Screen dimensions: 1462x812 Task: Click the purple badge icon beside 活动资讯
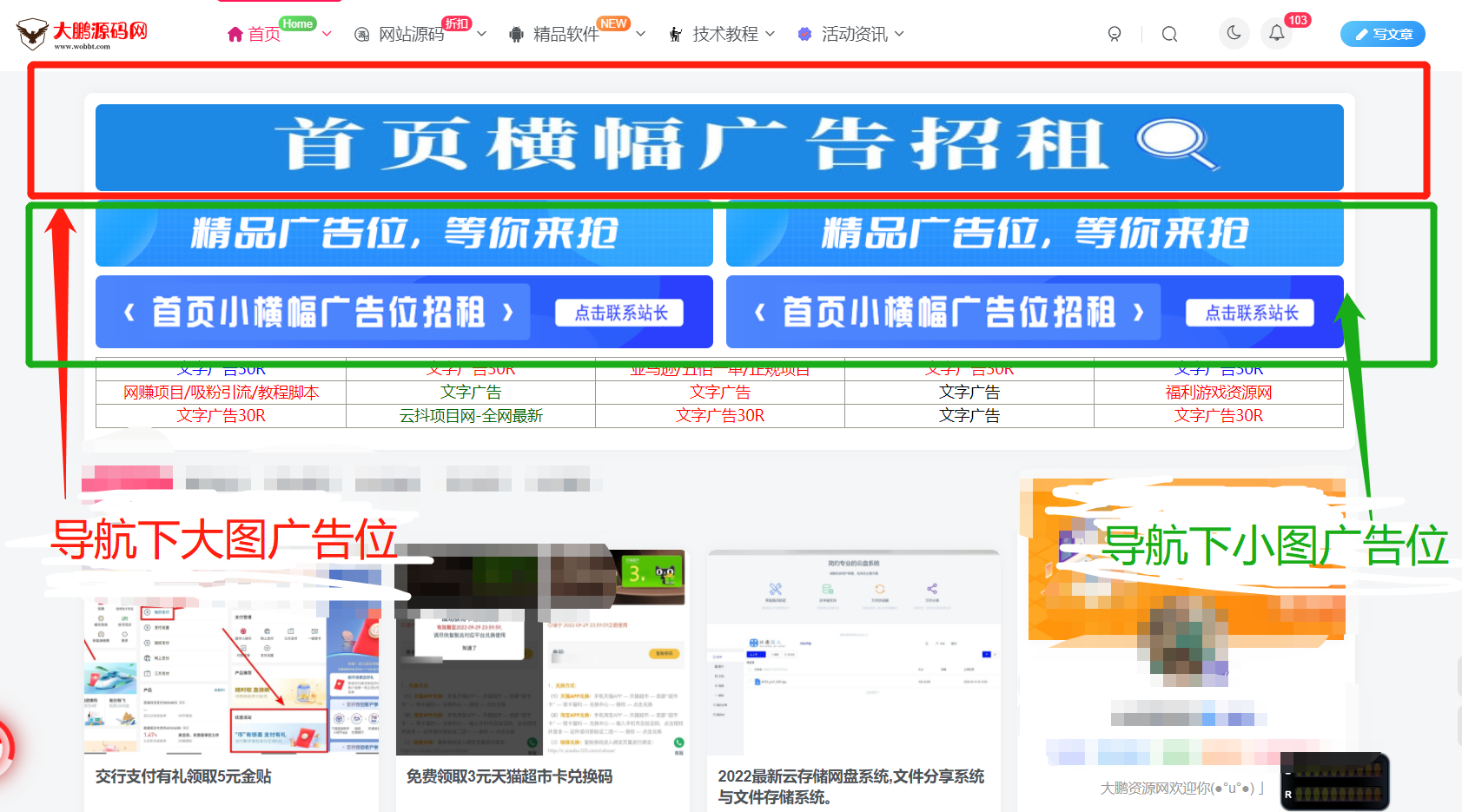pos(804,35)
